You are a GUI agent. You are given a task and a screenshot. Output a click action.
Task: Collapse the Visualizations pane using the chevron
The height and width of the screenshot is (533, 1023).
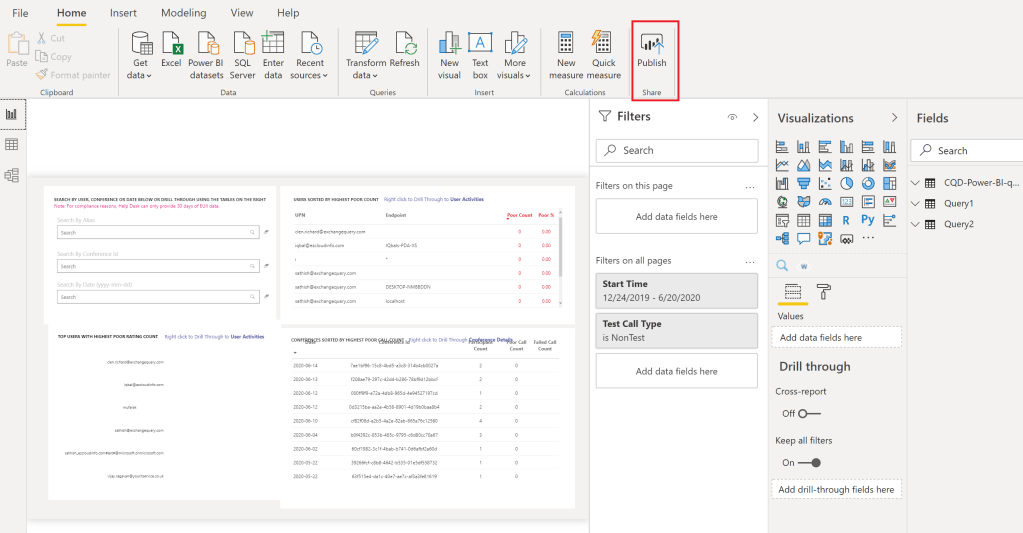click(894, 117)
